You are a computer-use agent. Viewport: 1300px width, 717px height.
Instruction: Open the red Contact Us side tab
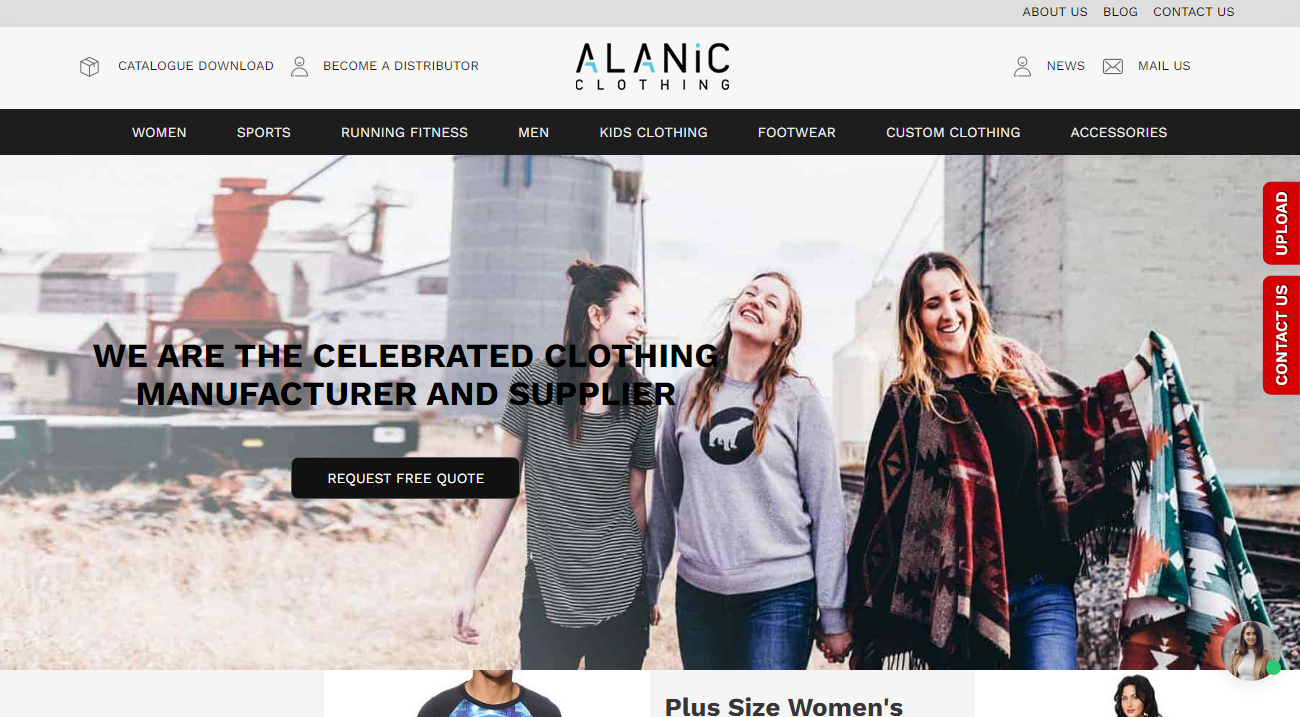(x=1281, y=335)
